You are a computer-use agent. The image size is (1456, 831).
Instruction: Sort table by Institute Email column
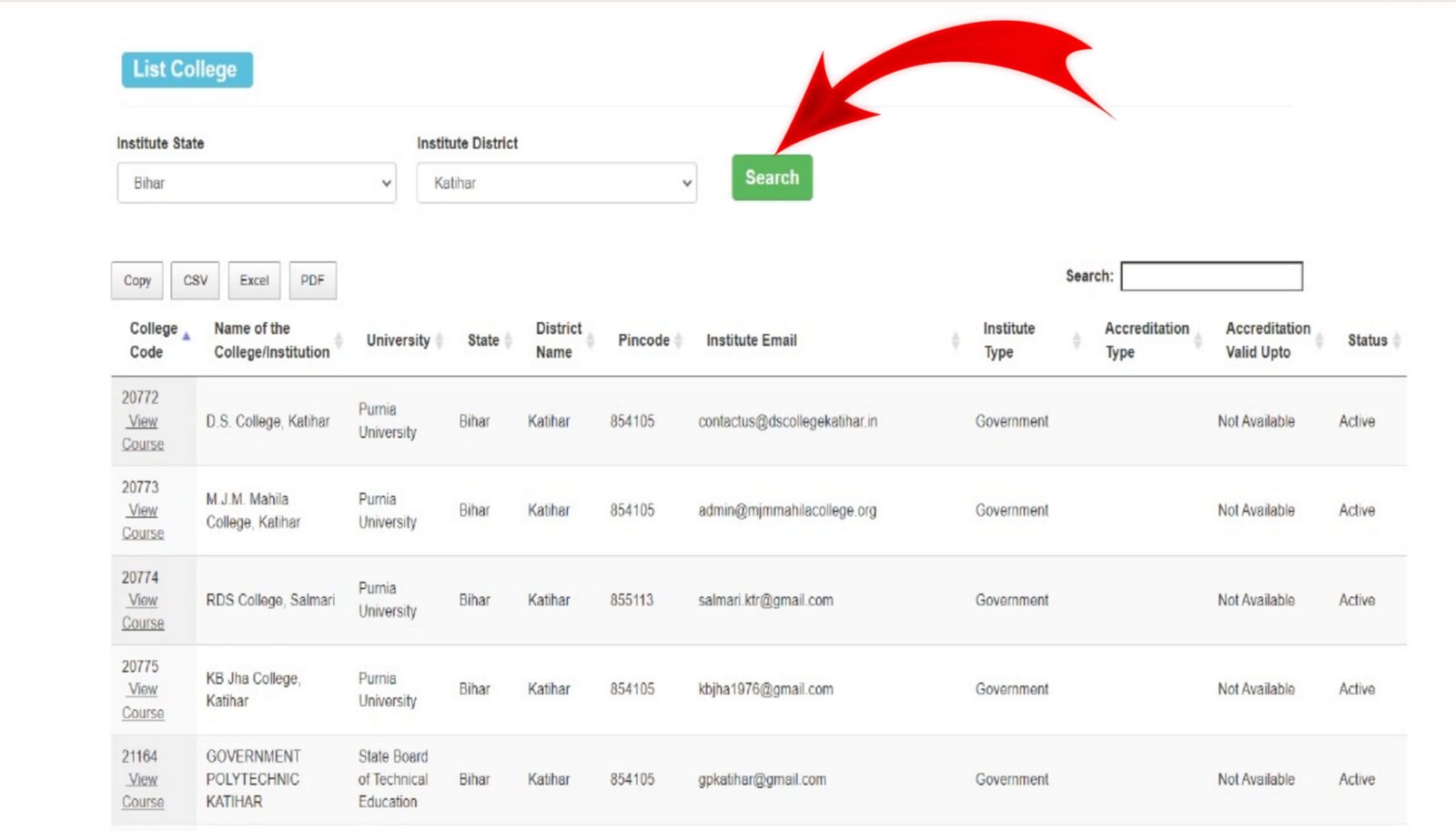[x=751, y=340]
